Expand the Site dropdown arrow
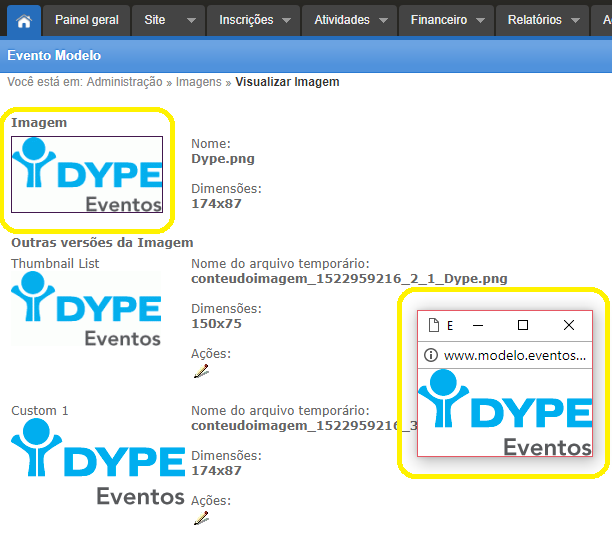Screen dimensions: 612x549 point(191,20)
